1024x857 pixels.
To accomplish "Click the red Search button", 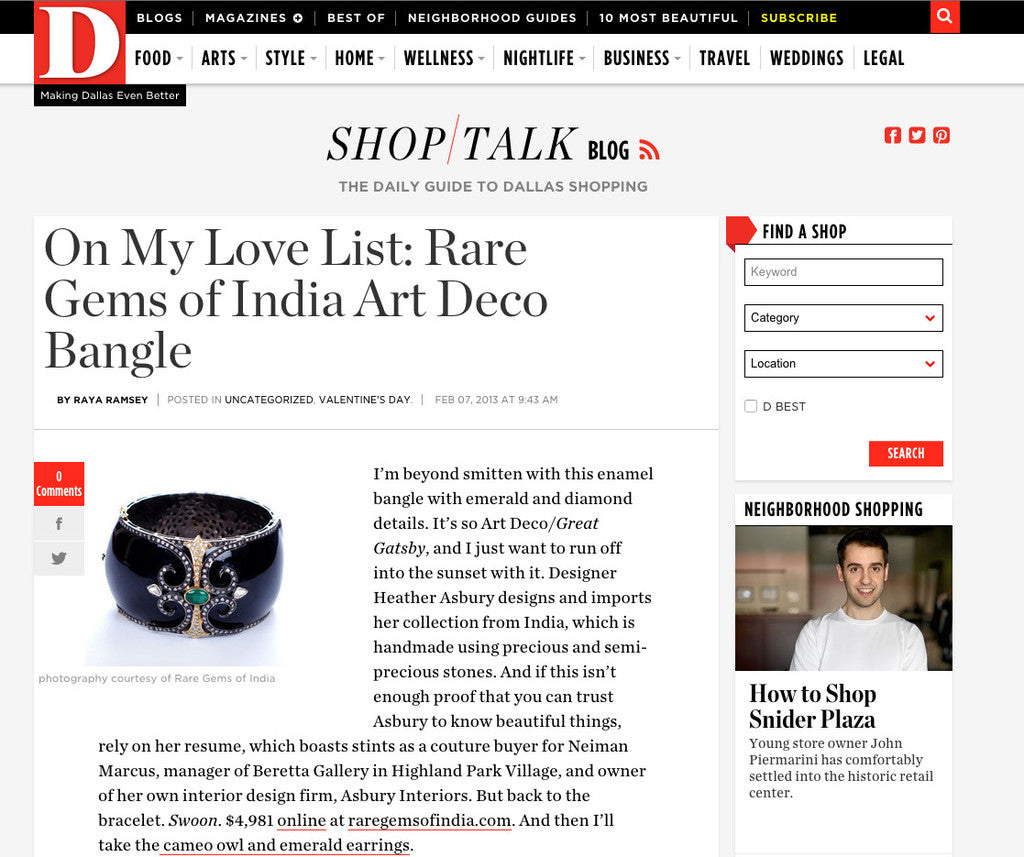I will 906,453.
